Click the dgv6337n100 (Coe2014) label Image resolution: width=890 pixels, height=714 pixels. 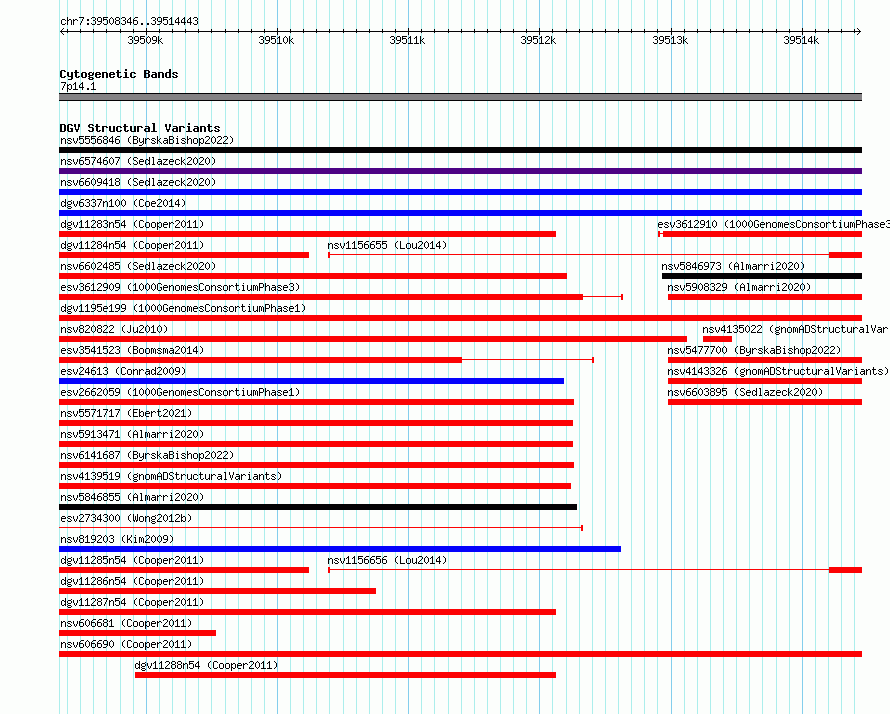tap(123, 203)
